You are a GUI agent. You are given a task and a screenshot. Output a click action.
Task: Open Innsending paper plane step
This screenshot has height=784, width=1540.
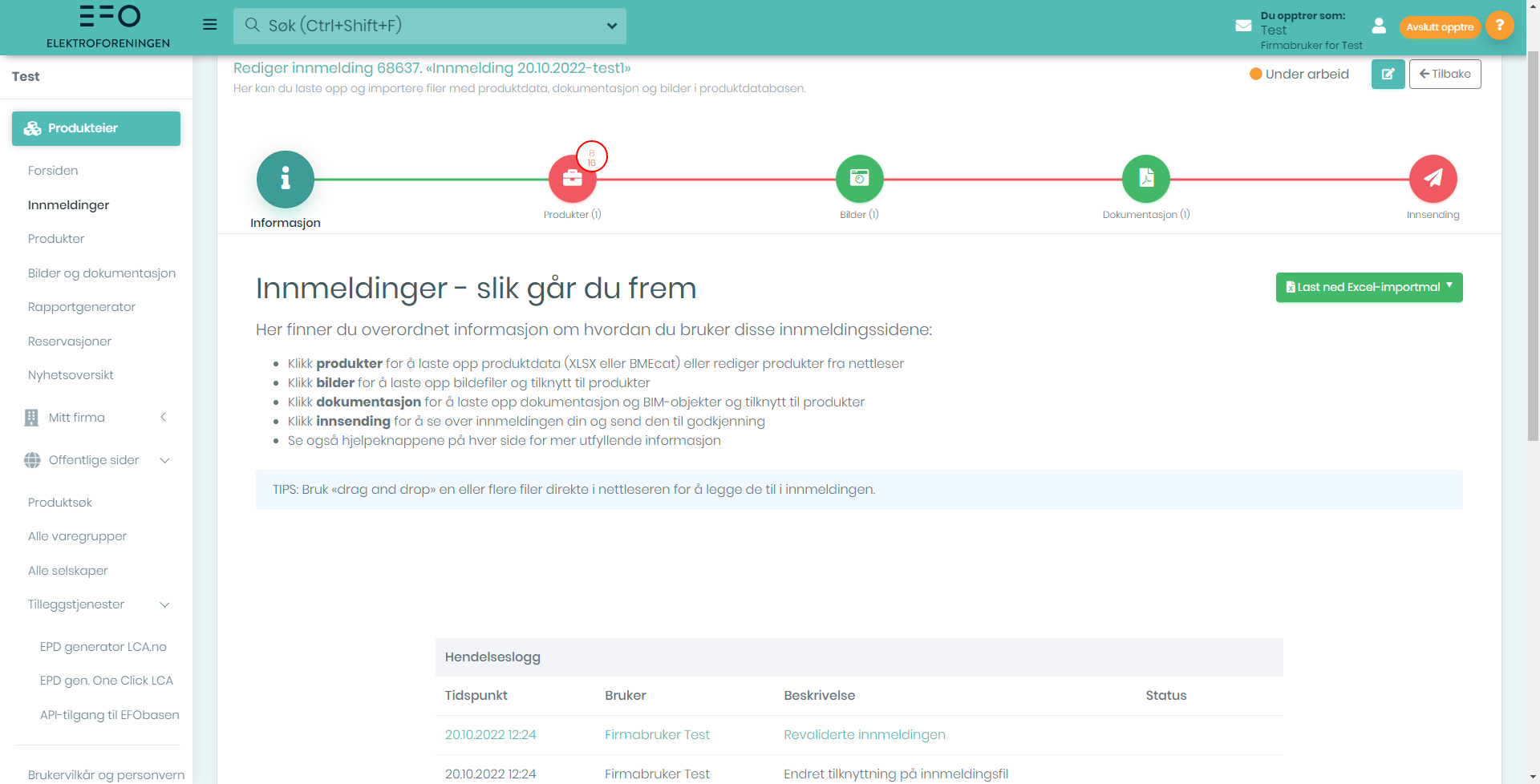[x=1433, y=179]
